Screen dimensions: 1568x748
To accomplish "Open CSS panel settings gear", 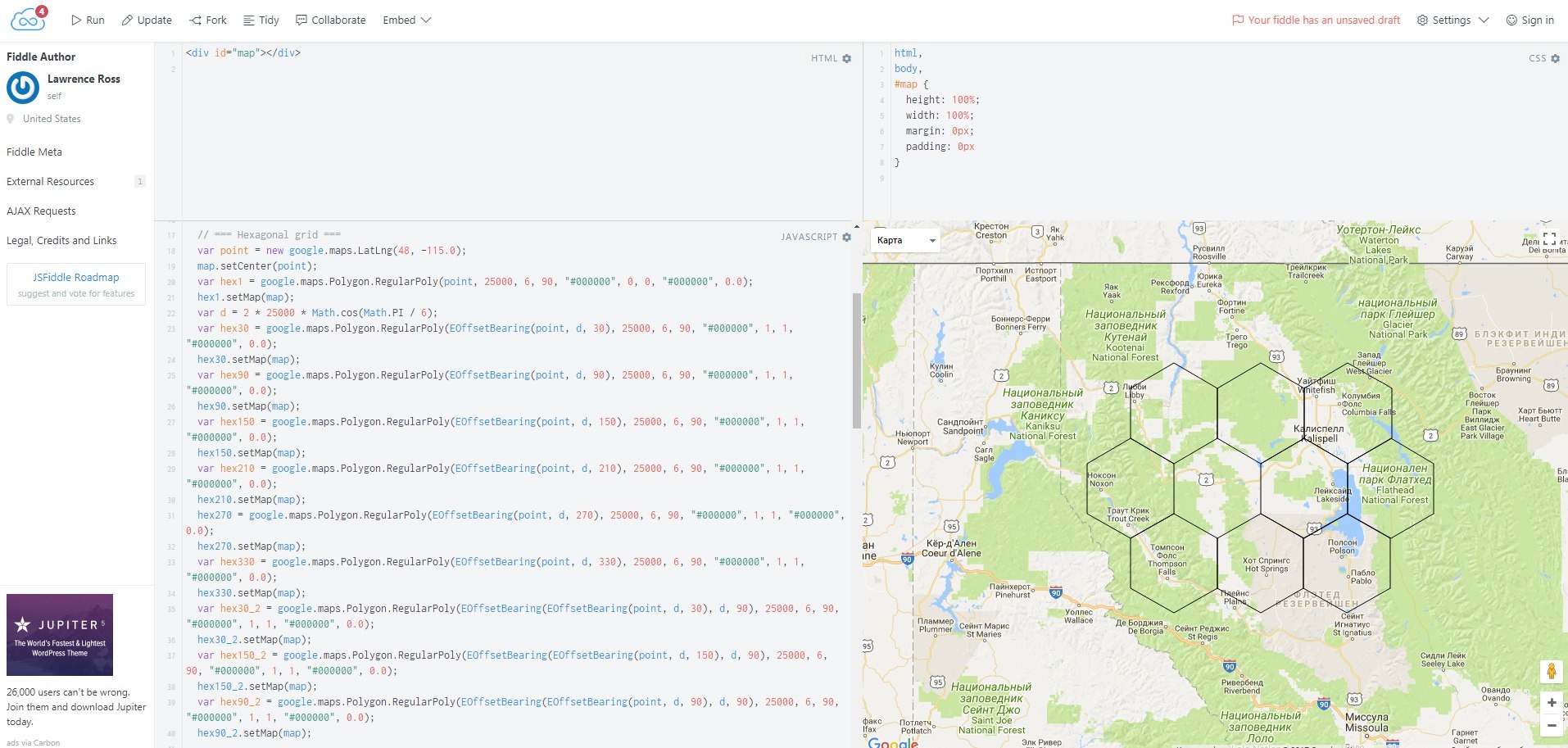I will click(1556, 58).
